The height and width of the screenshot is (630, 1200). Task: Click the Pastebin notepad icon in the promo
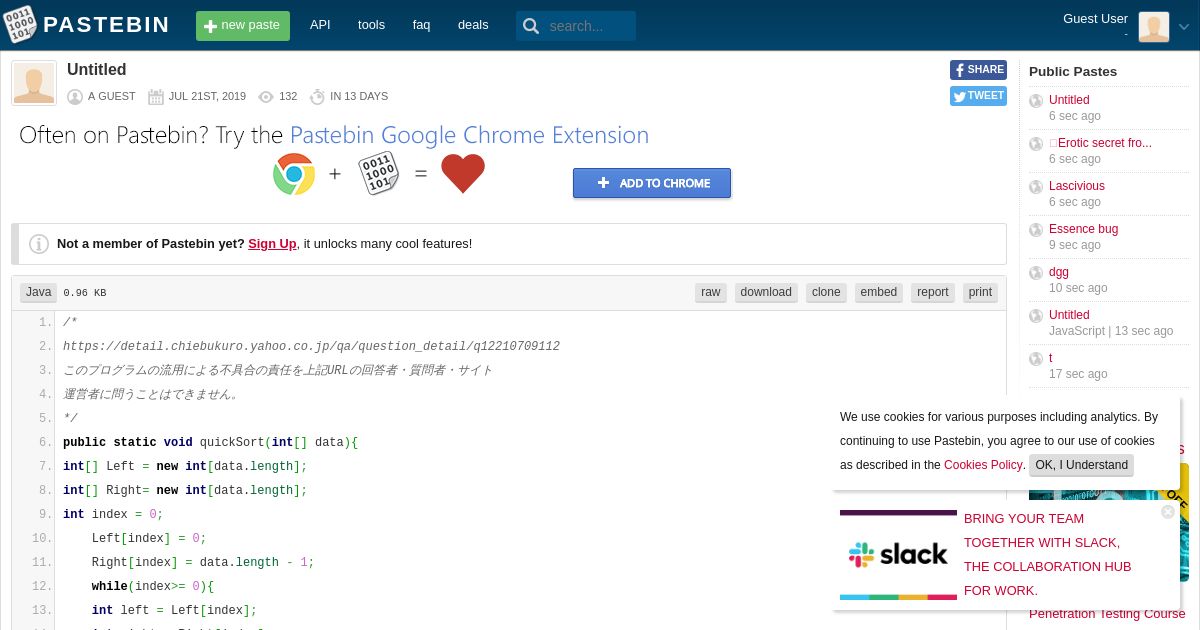point(379,173)
